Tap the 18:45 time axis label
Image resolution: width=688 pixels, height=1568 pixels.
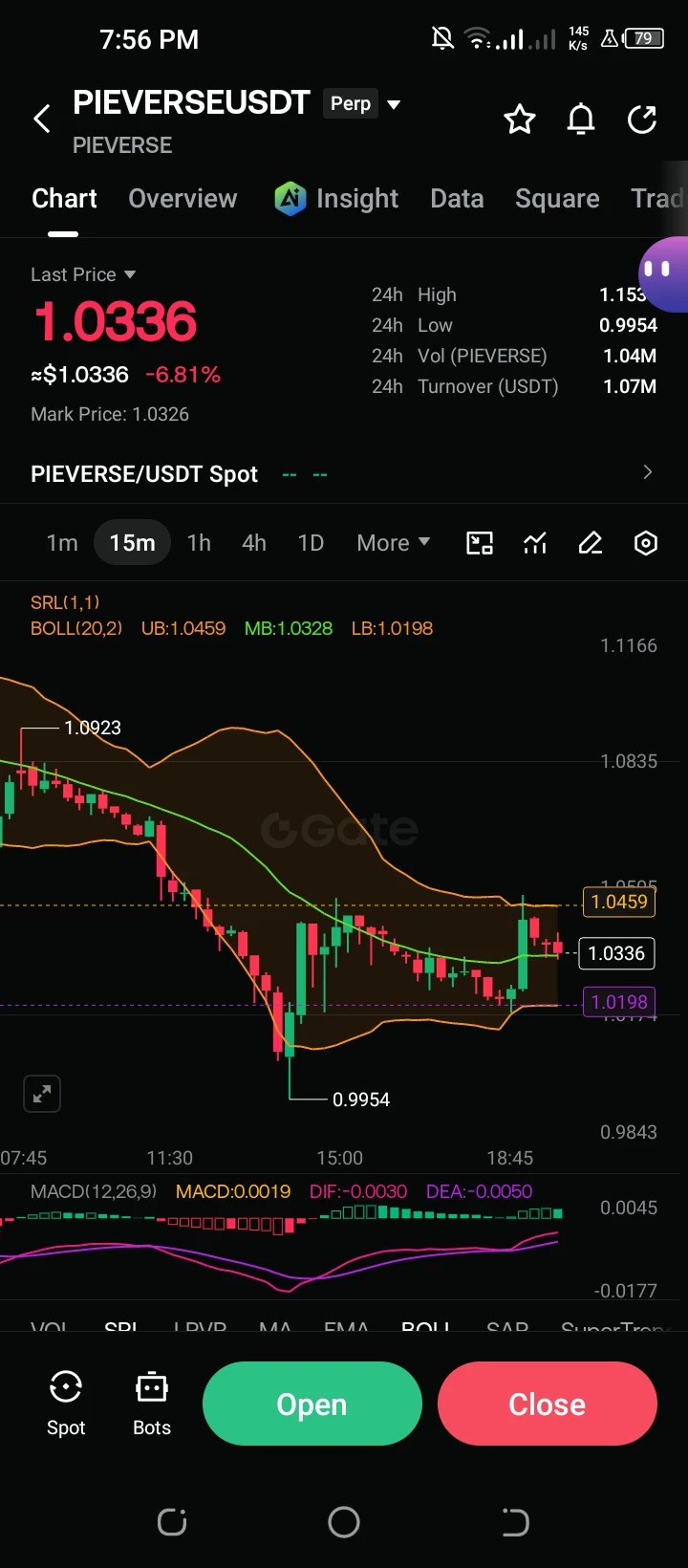(x=510, y=1158)
